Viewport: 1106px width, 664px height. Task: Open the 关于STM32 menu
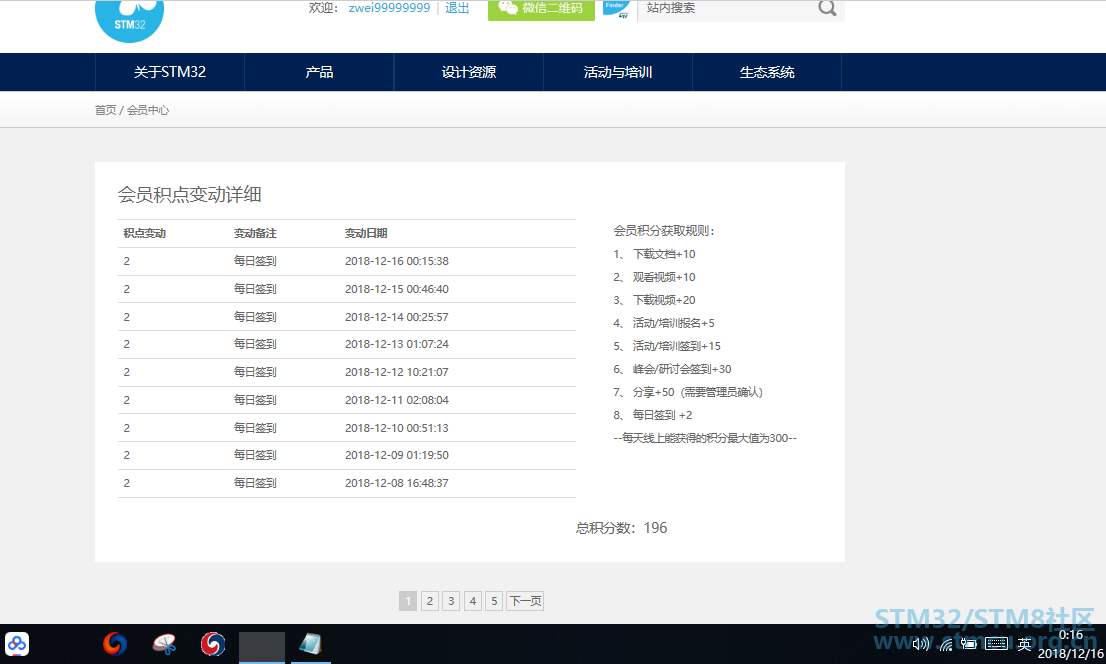coord(170,72)
